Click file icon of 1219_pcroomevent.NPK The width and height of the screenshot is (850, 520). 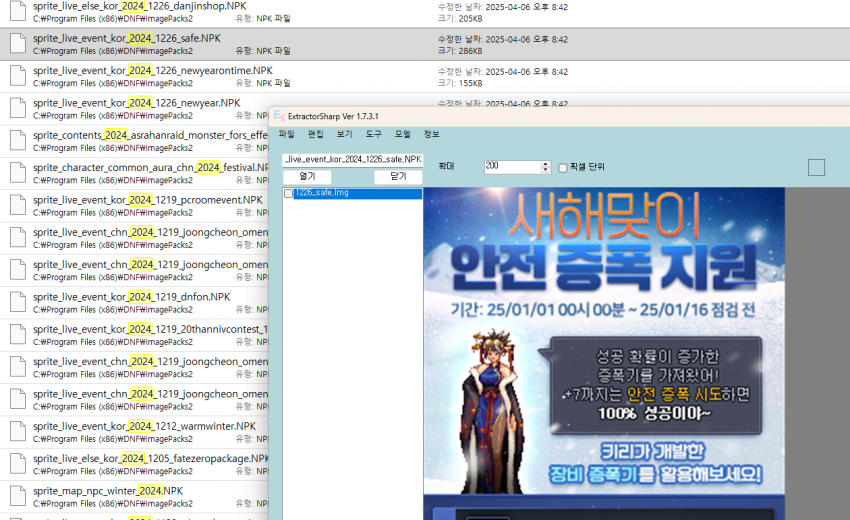(17, 205)
